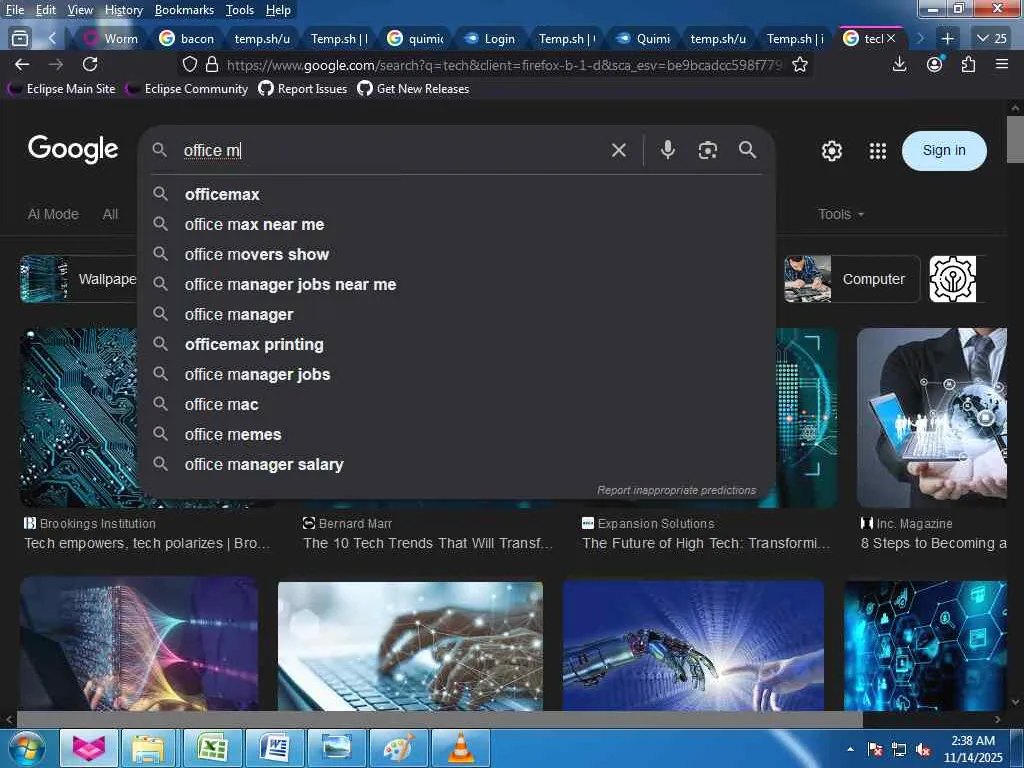Select the officemax suggestion
Screen dimensions: 1024x768
click(457, 195)
